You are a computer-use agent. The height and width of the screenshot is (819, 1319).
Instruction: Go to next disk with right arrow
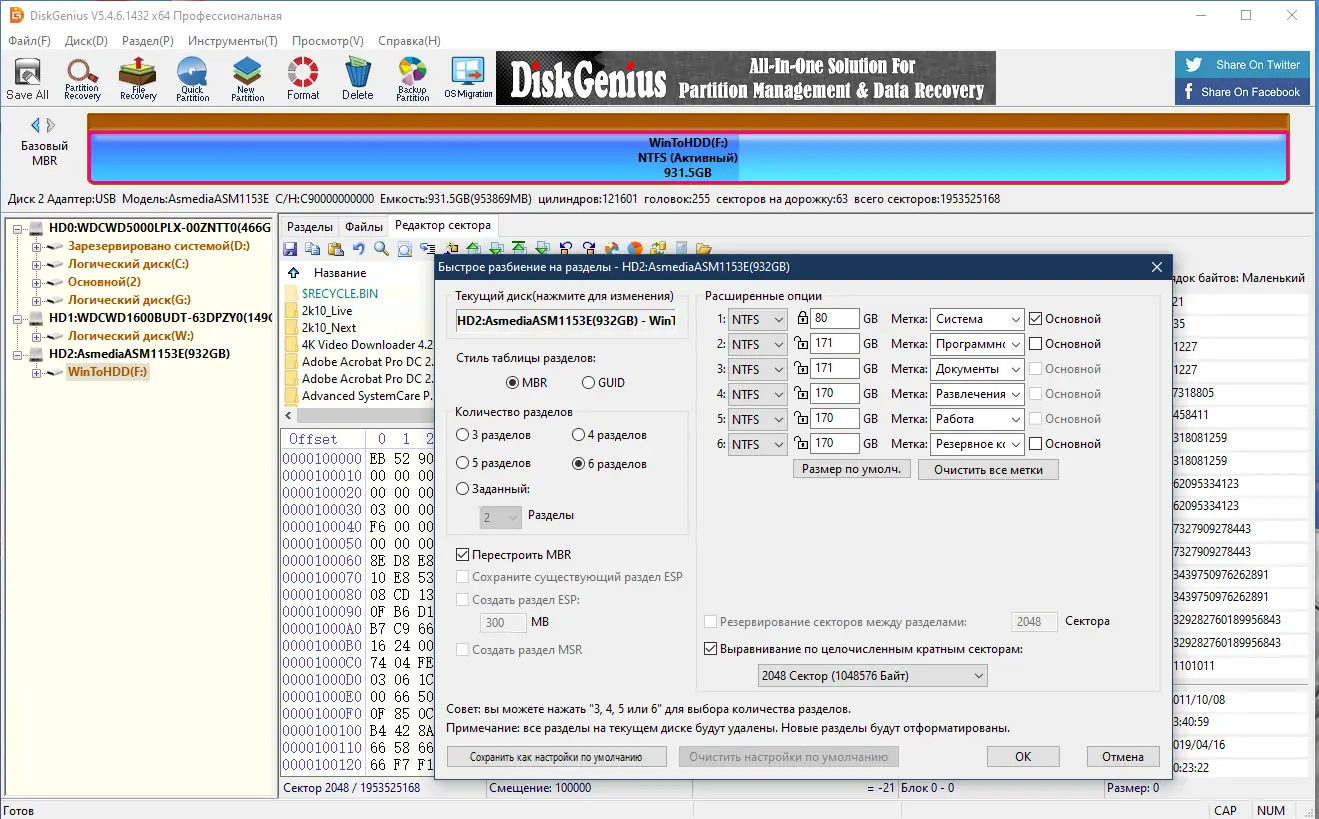(x=52, y=125)
